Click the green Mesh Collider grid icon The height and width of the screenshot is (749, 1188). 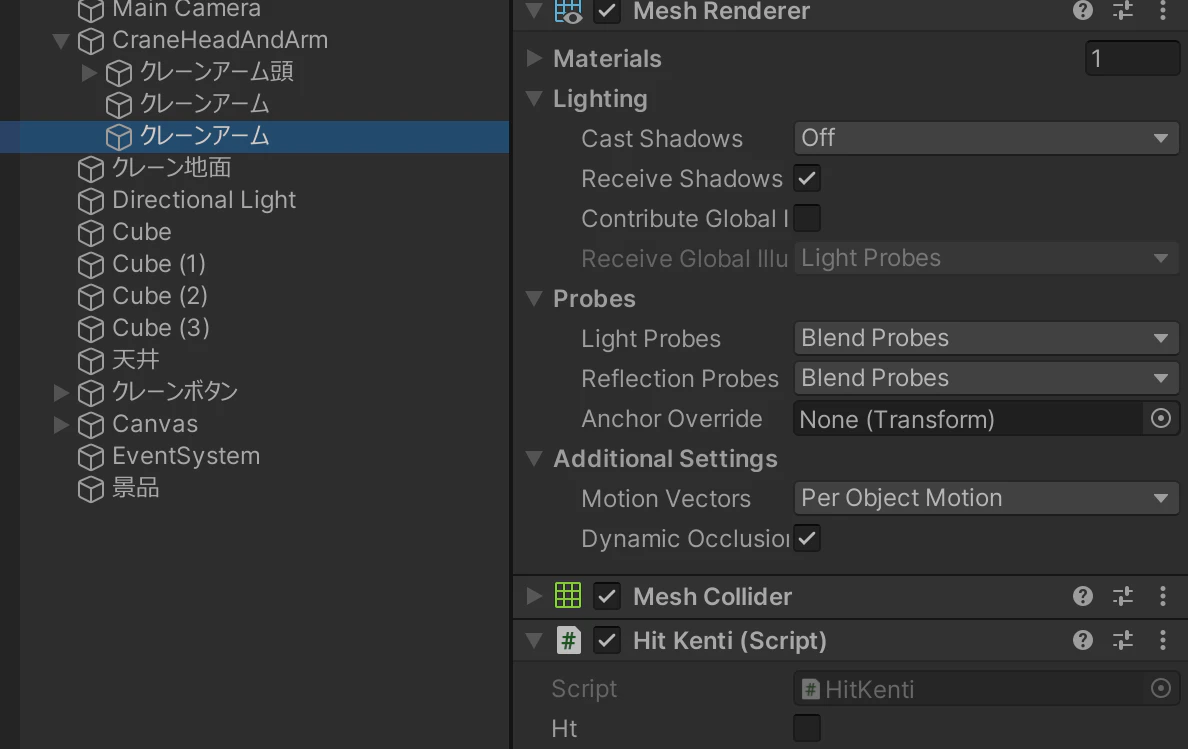(x=568, y=596)
